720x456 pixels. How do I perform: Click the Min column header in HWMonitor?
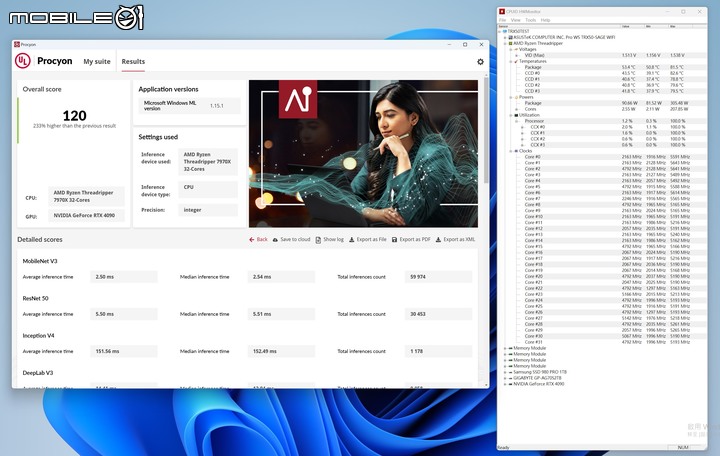coord(657,26)
